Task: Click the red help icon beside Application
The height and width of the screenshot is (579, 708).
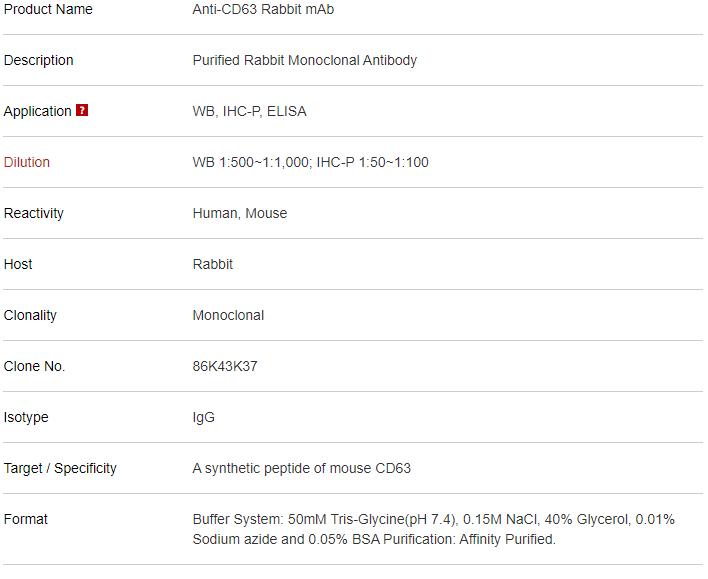Action: 82,110
